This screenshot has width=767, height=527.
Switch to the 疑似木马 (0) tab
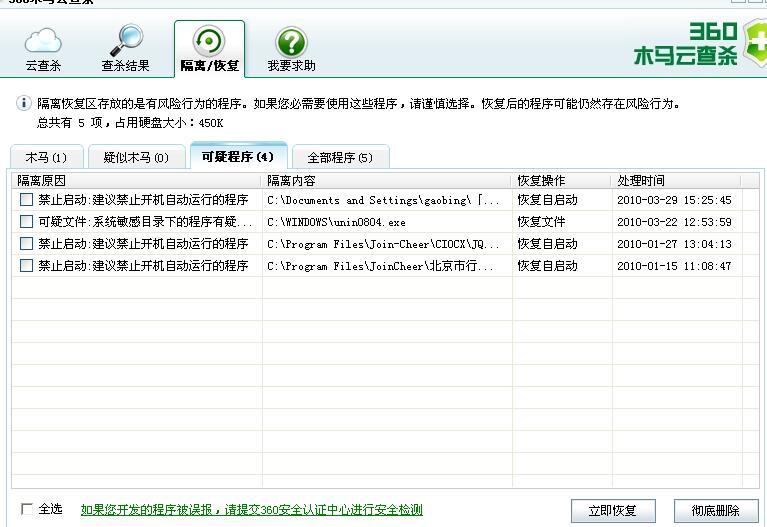point(136,158)
